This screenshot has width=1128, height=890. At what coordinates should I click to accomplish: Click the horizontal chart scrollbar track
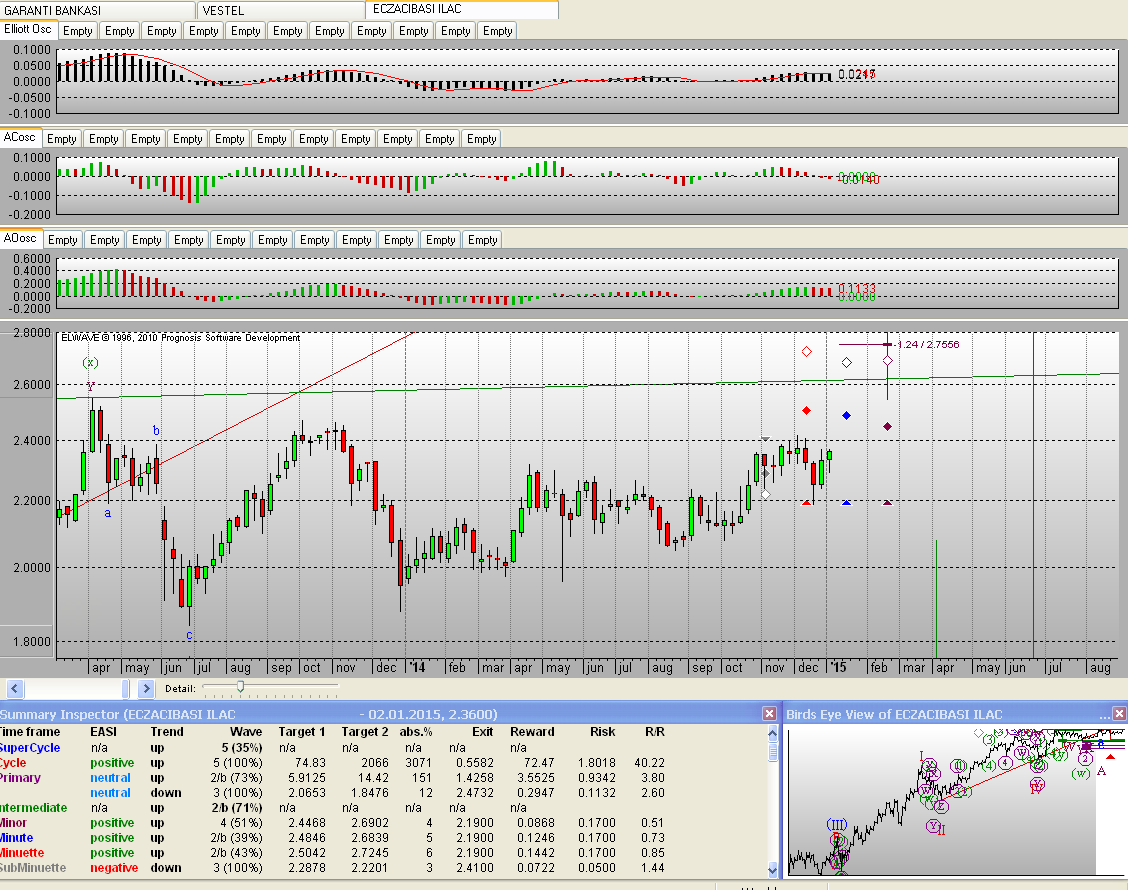(x=78, y=688)
